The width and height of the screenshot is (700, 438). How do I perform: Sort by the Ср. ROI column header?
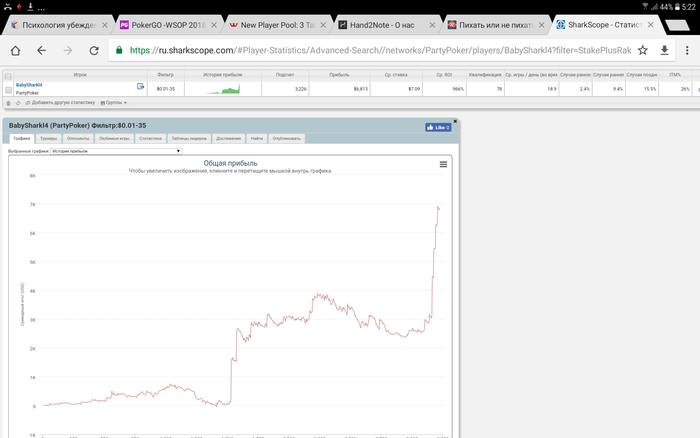click(x=444, y=75)
